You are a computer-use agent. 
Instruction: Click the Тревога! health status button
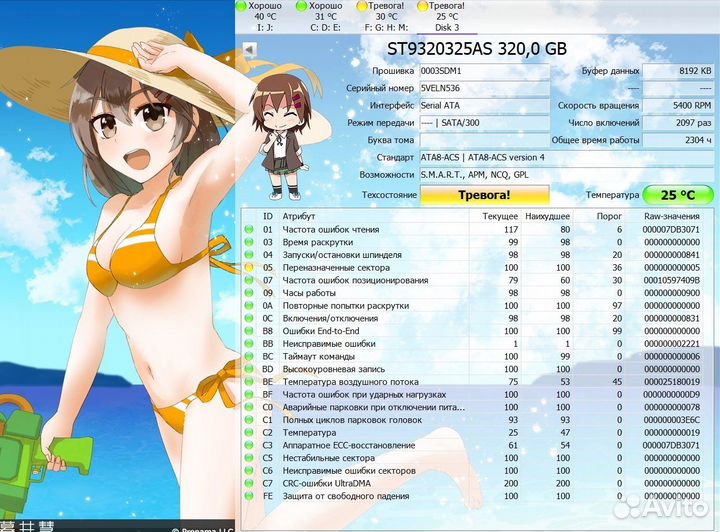click(x=484, y=195)
